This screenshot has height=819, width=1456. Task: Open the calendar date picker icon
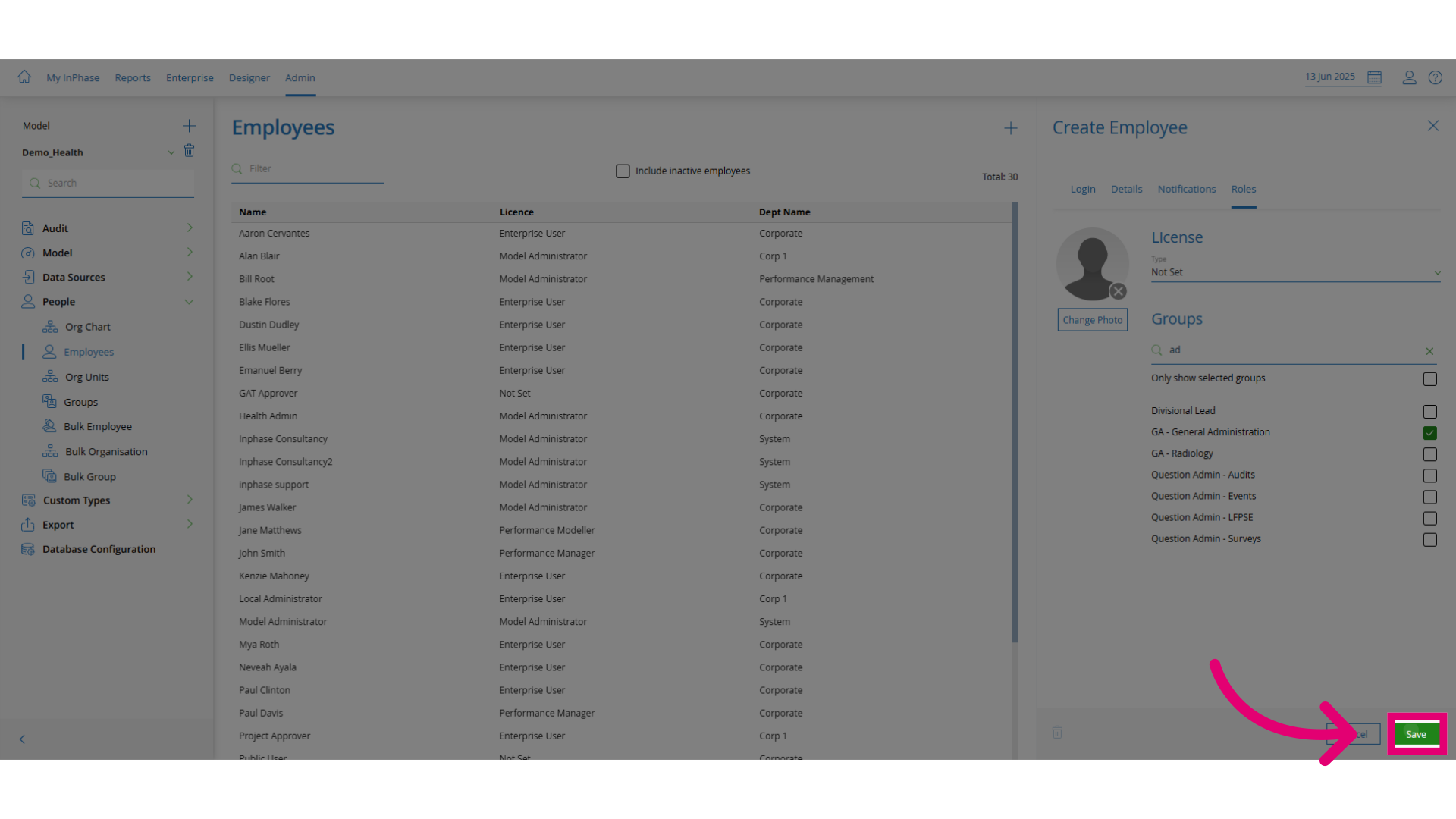click(1374, 77)
